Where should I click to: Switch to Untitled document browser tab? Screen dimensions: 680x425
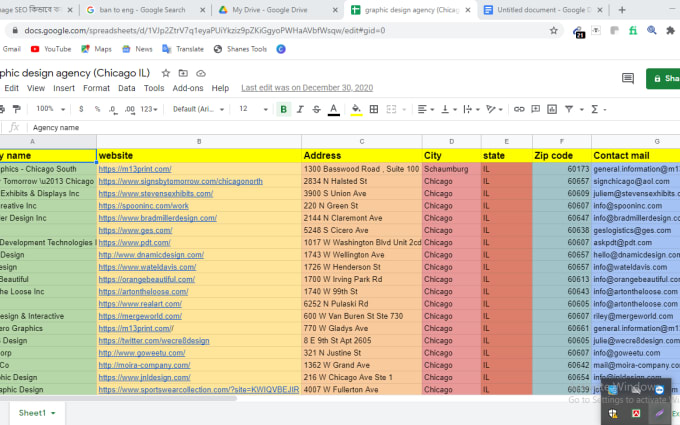(543, 10)
